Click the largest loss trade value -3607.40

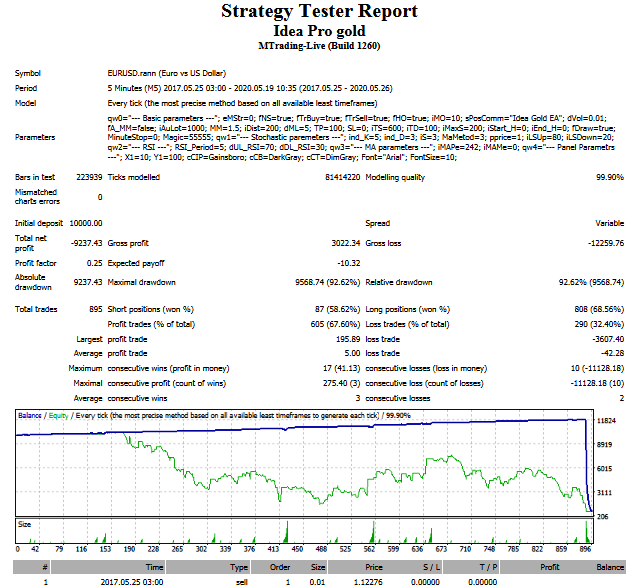tap(608, 339)
